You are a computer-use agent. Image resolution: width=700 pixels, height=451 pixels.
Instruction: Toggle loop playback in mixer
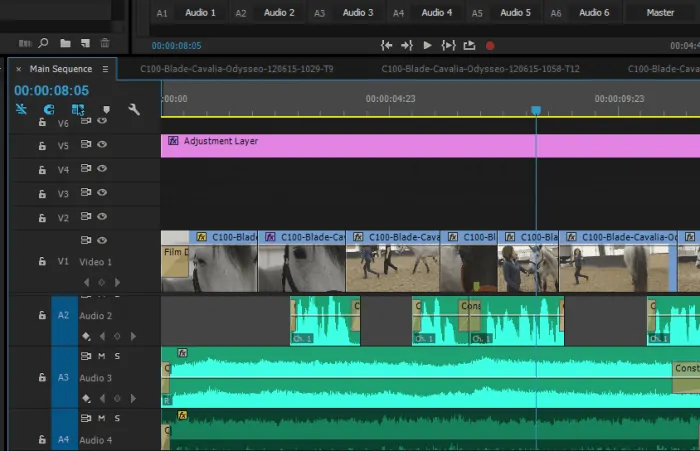pyautogui.click(x=469, y=46)
